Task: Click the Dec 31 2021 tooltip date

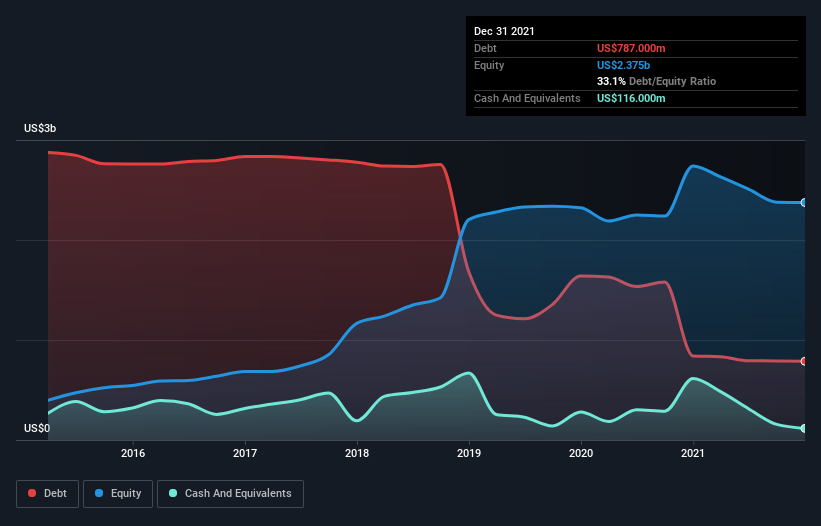Action: point(504,31)
